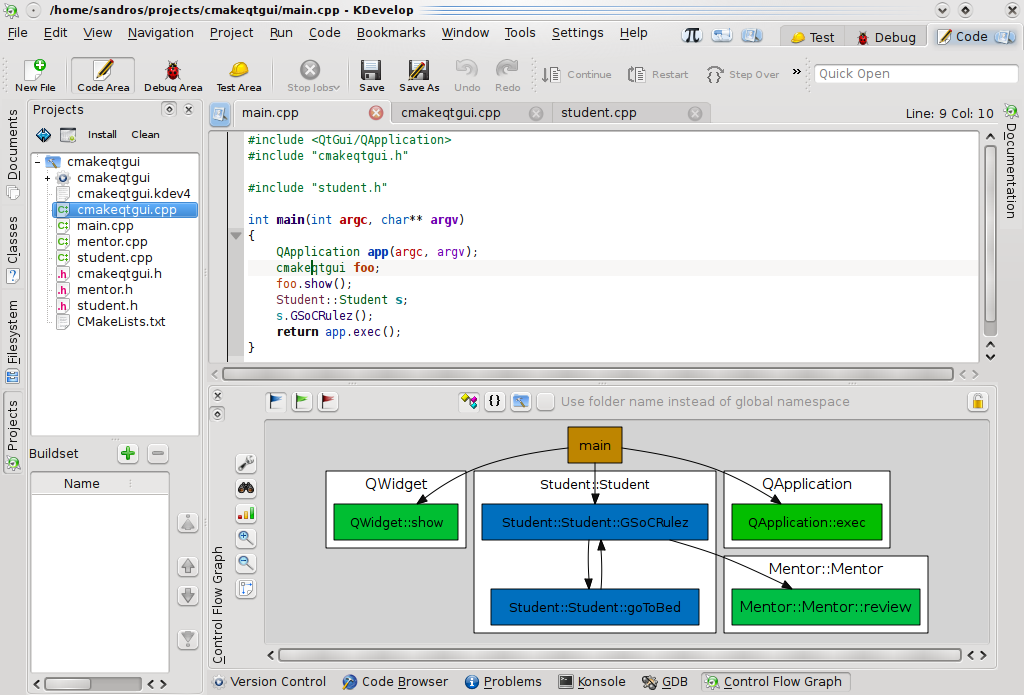Open the Code mode dropdown arrow

(x=1005, y=36)
